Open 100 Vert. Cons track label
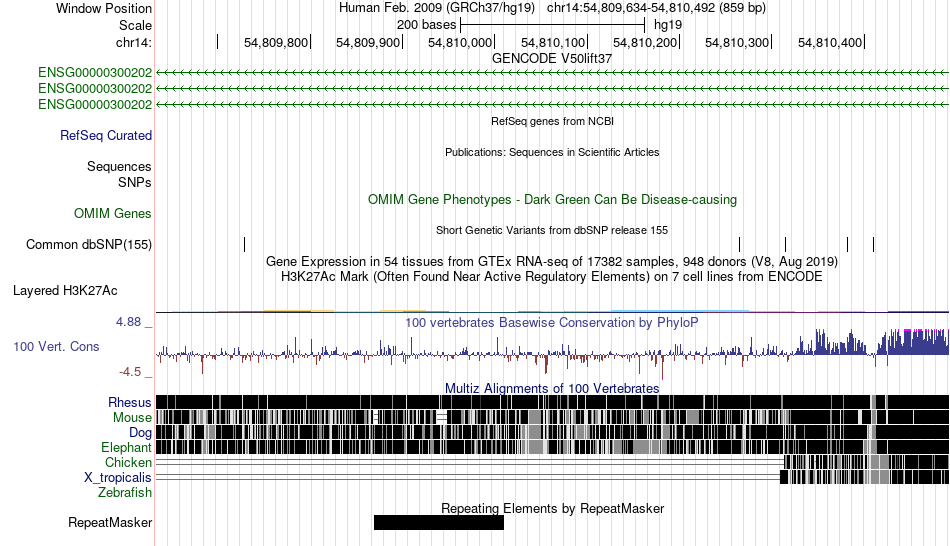 (x=56, y=347)
